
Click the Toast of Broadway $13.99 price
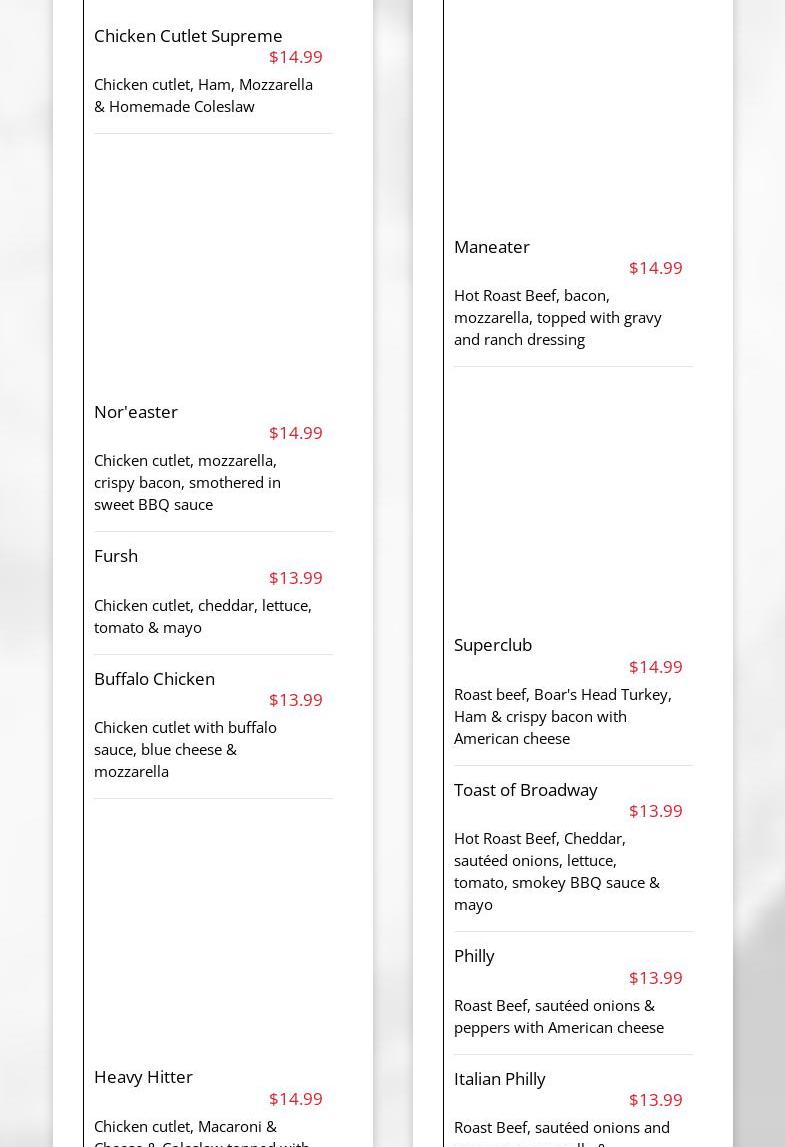point(655,811)
